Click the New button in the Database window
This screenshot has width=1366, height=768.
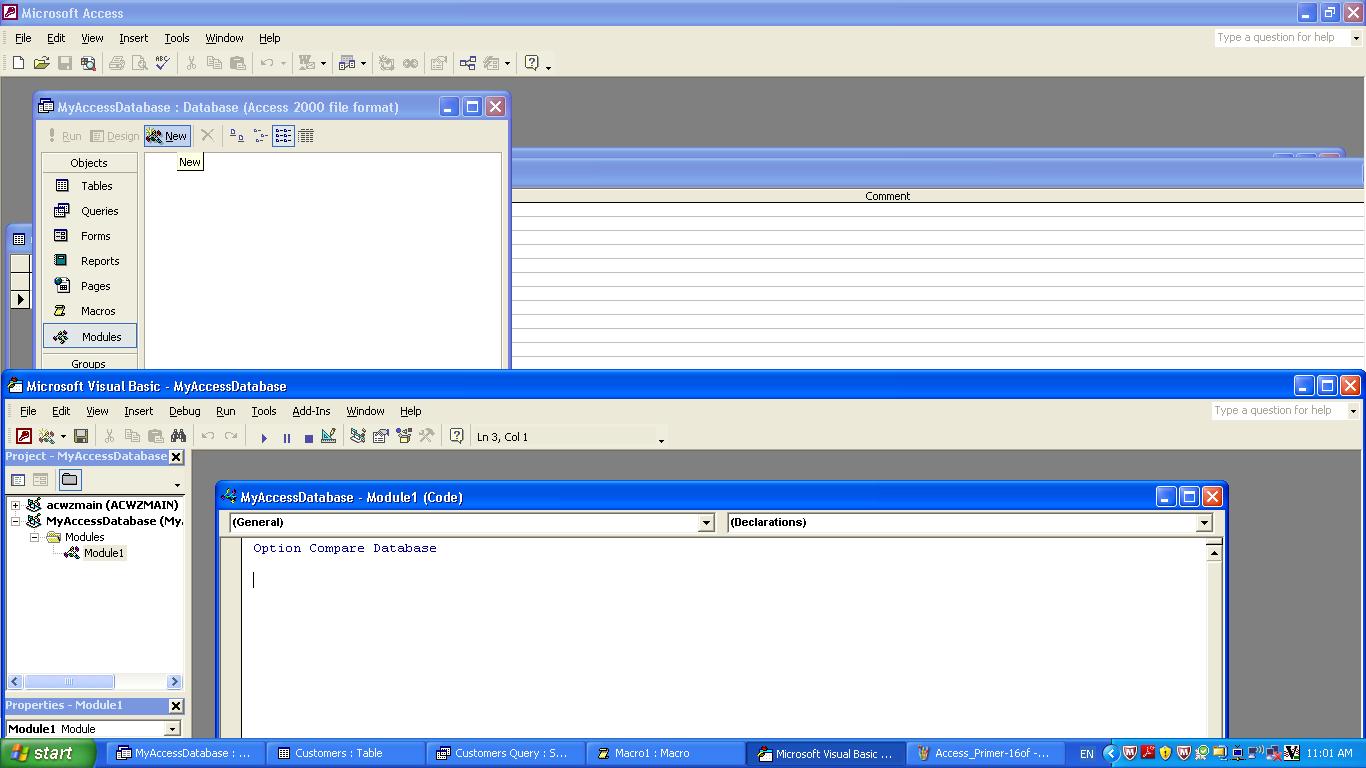[167, 136]
